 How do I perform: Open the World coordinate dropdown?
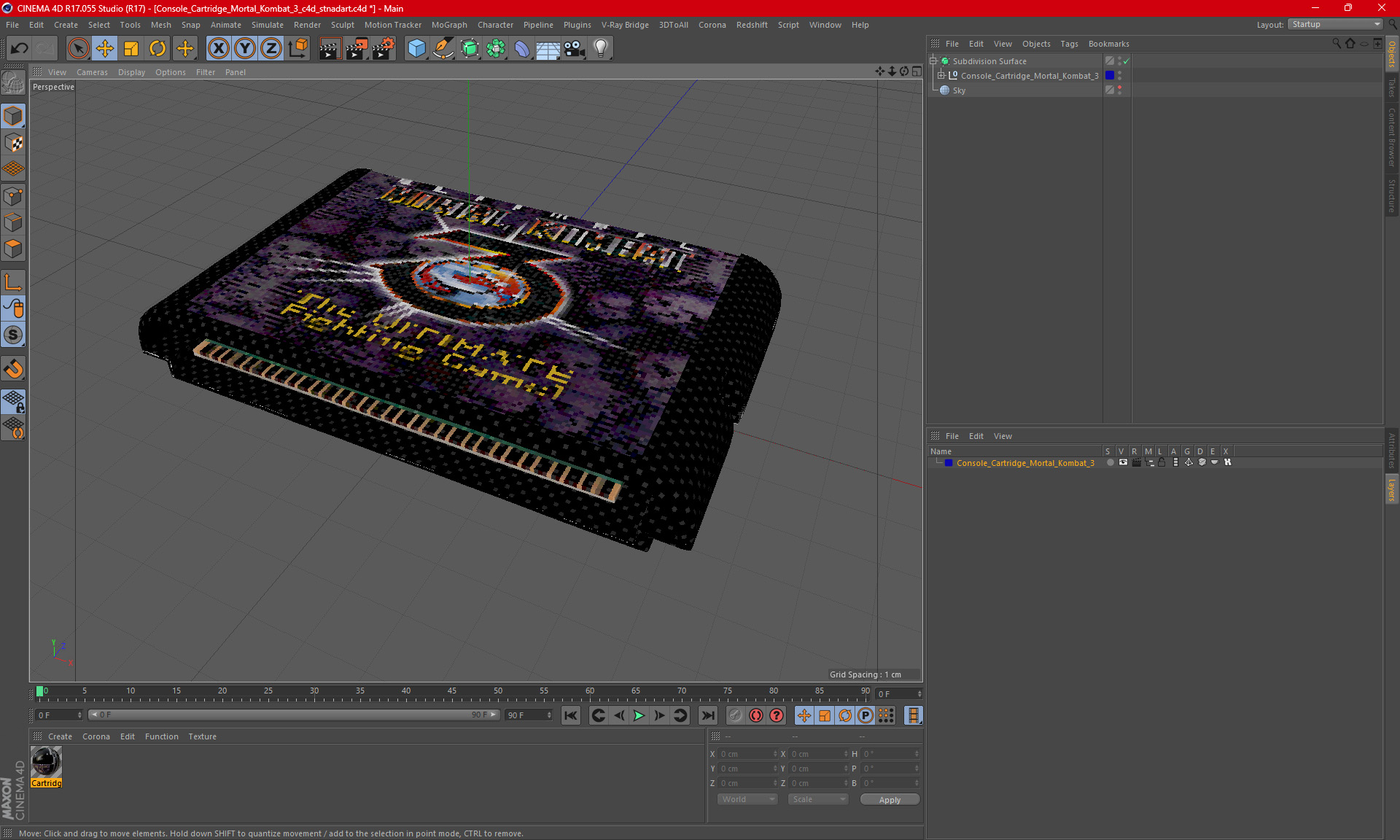point(747,800)
